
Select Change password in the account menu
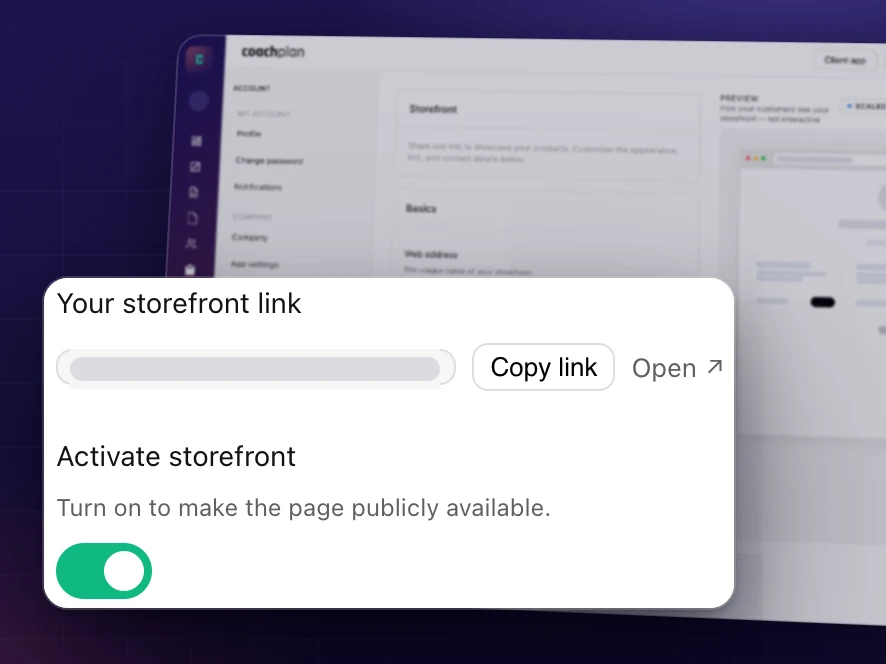269,160
